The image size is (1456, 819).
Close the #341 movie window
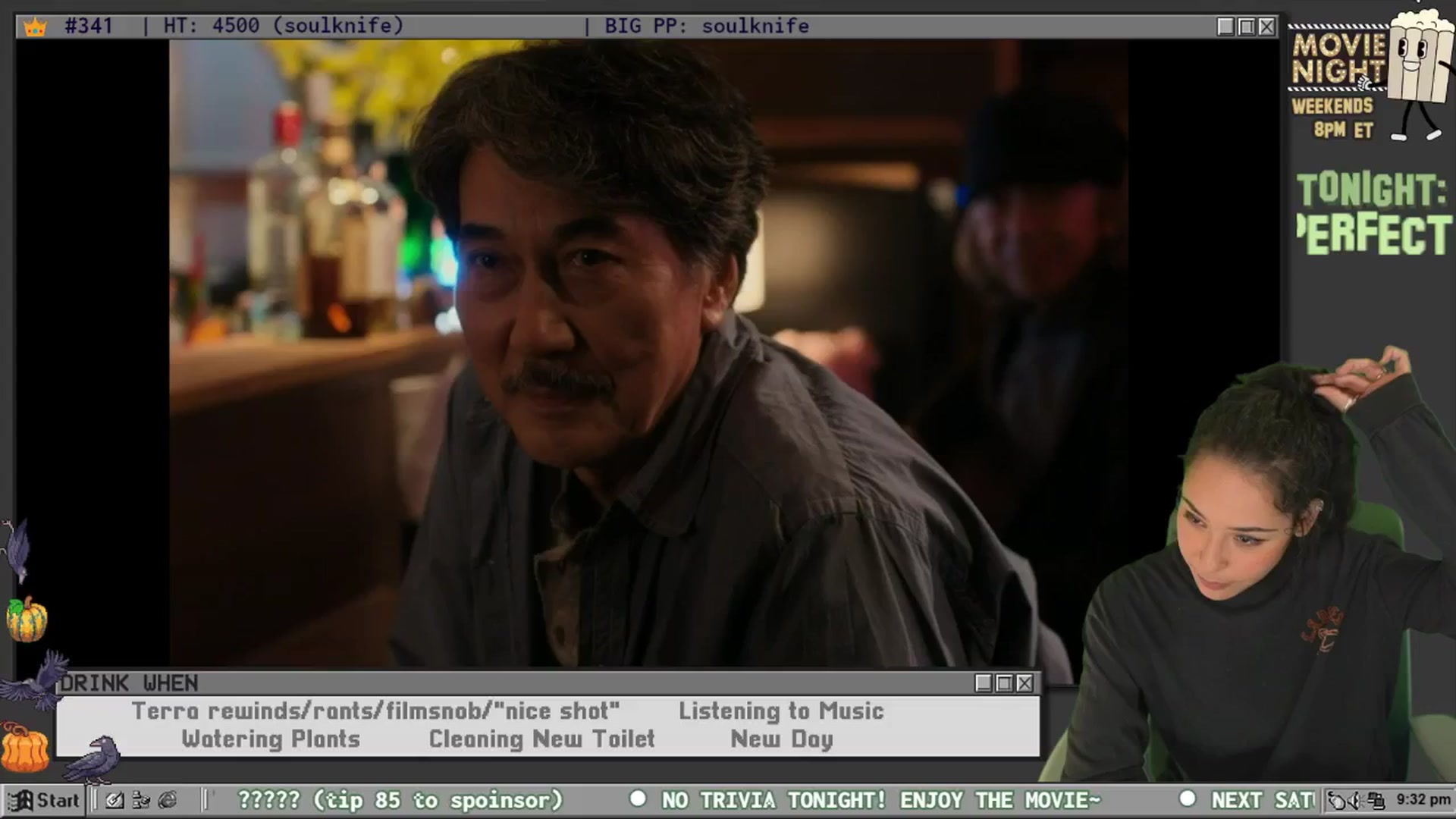(1266, 27)
